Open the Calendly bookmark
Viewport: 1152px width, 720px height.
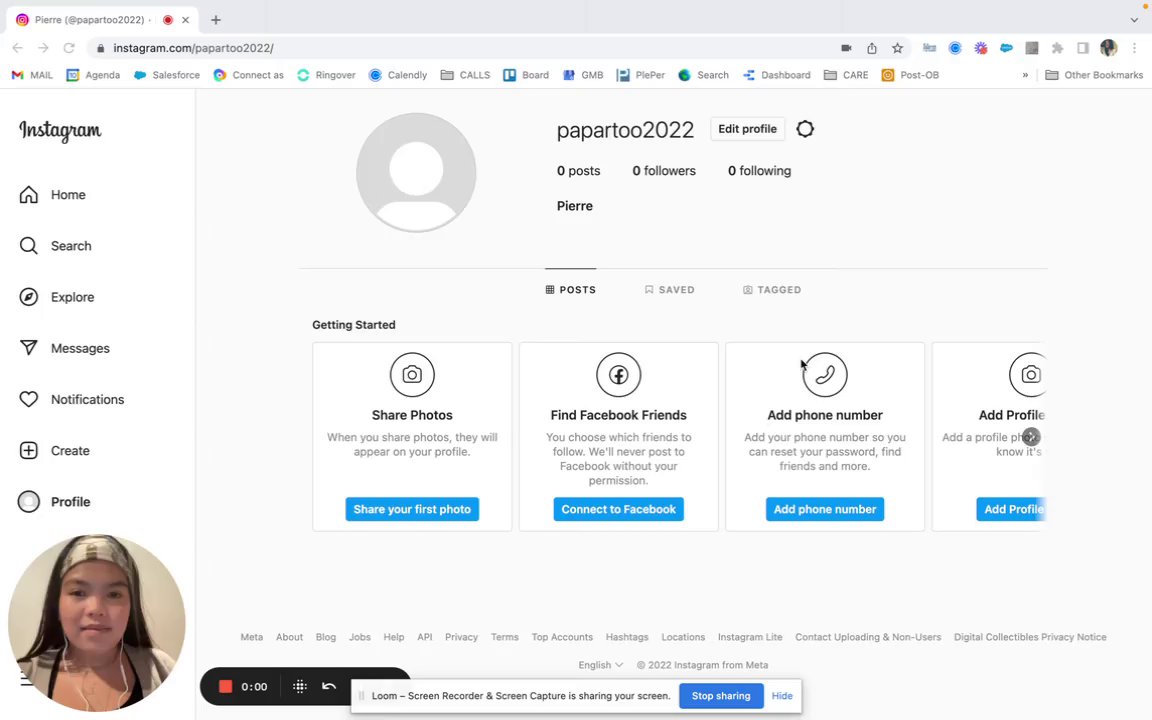click(x=397, y=75)
